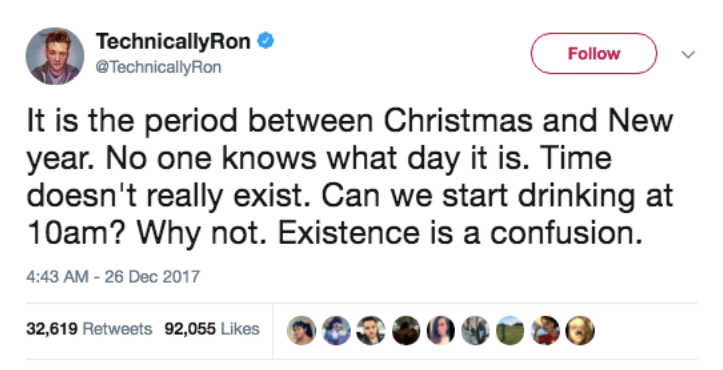Open the 4:43 AM - 26 Dec 2017 timestamp

[x=113, y=276]
